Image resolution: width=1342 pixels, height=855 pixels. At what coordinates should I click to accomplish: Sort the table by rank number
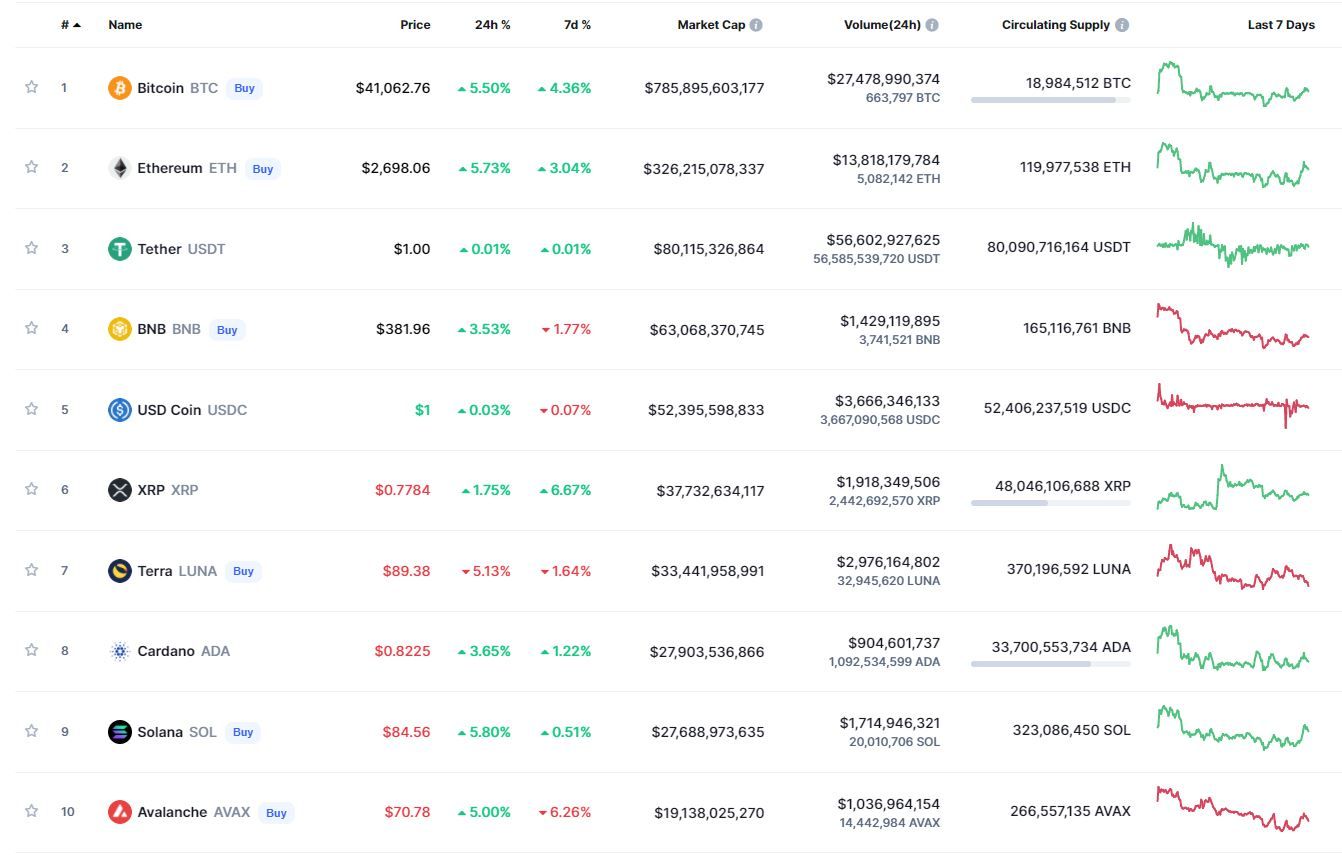pos(70,25)
